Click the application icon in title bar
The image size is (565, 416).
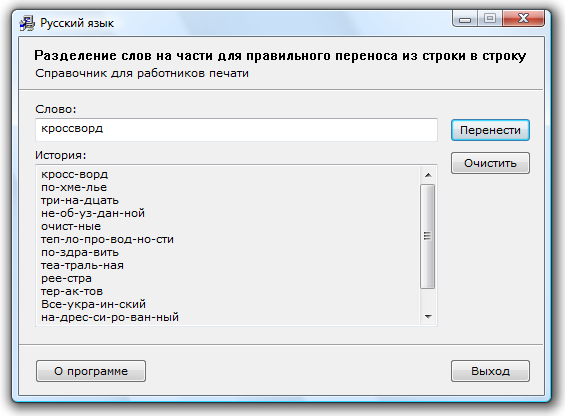click(27, 23)
